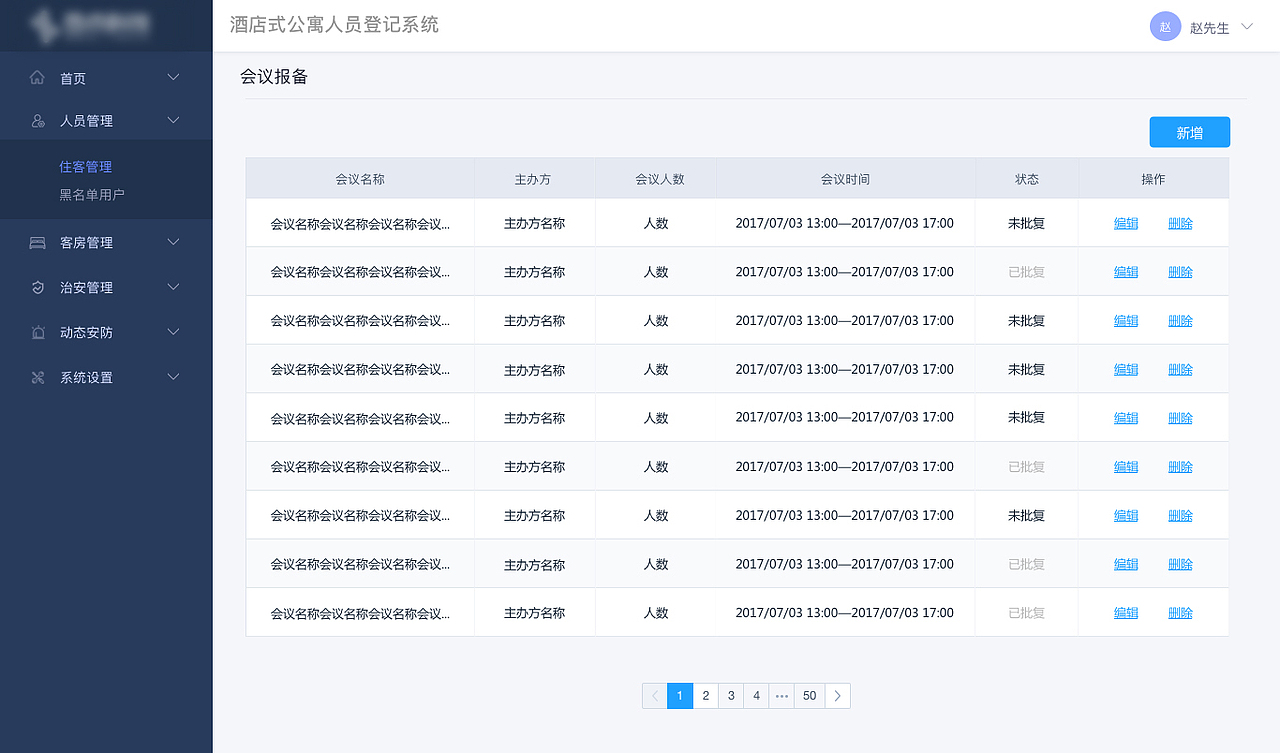Expand the 首页 menu chevron
Viewport: 1280px width, 753px height.
point(173,78)
